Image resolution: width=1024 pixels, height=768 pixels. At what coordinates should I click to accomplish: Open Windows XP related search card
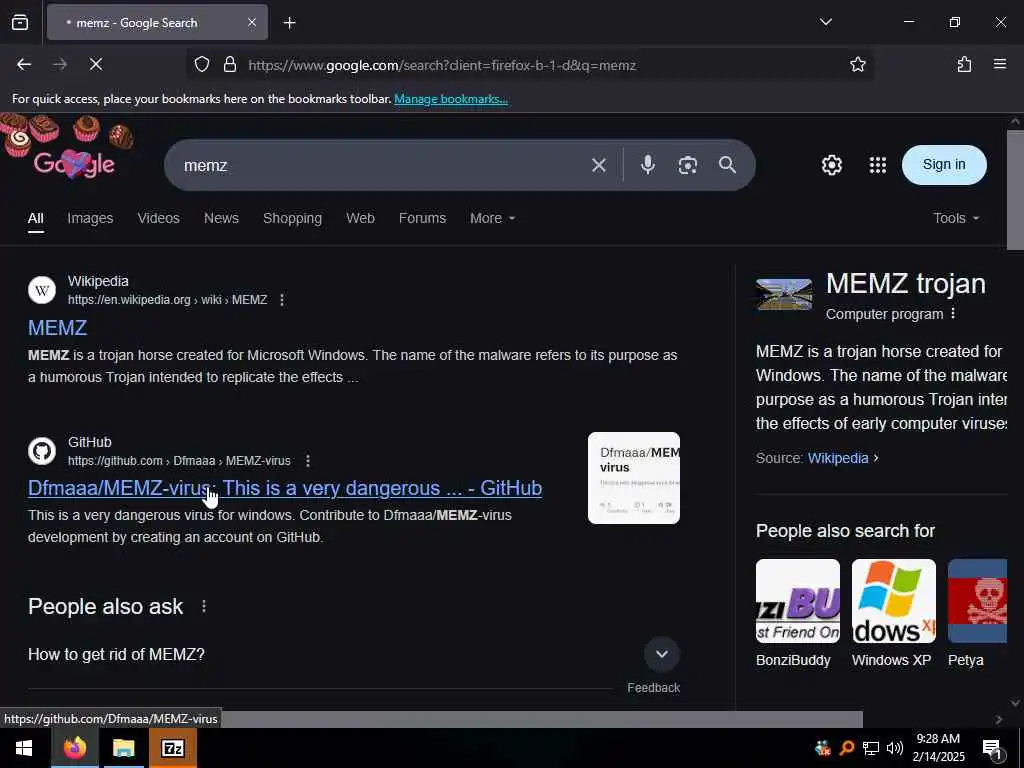pyautogui.click(x=893, y=613)
